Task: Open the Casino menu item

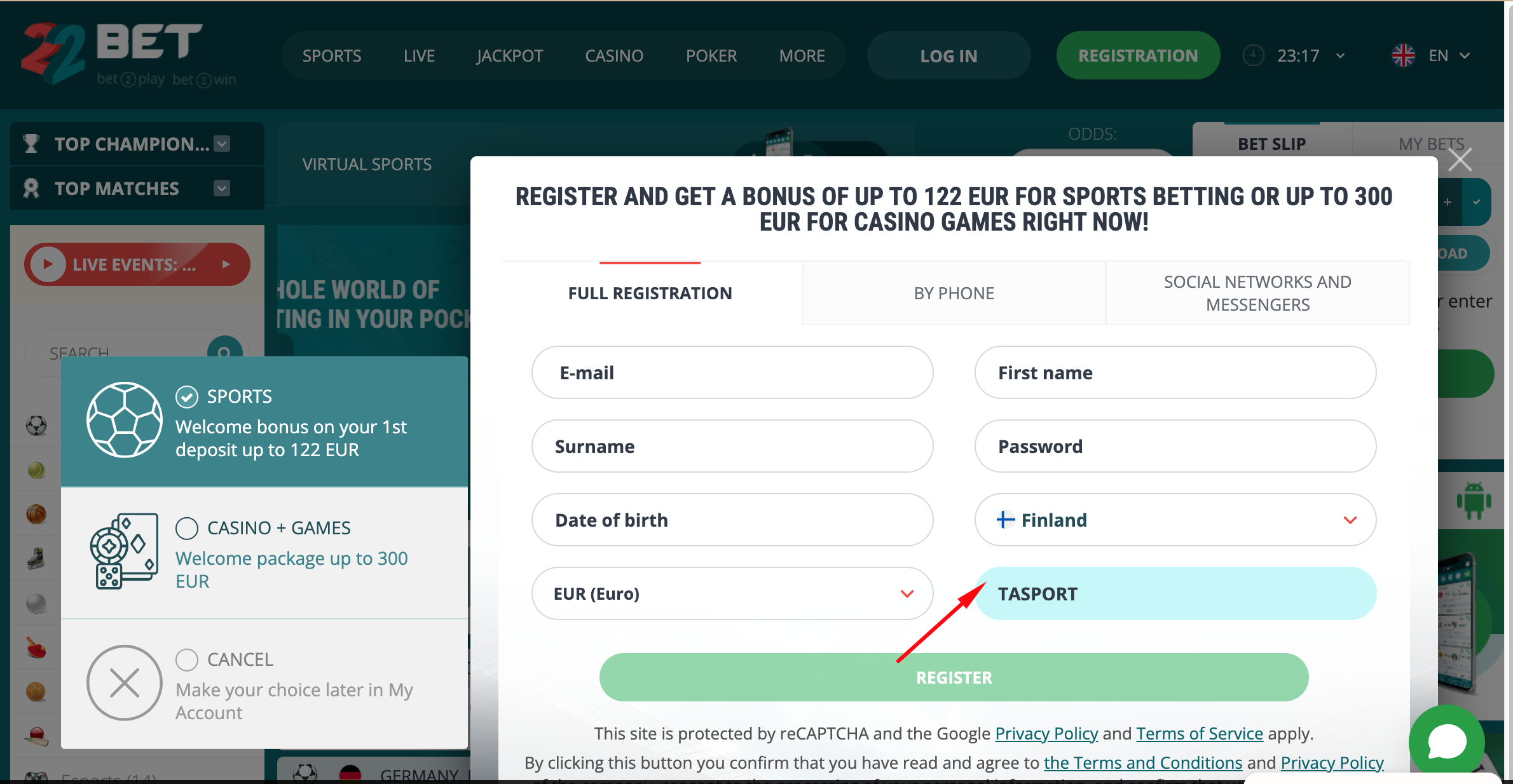Action: [x=614, y=56]
